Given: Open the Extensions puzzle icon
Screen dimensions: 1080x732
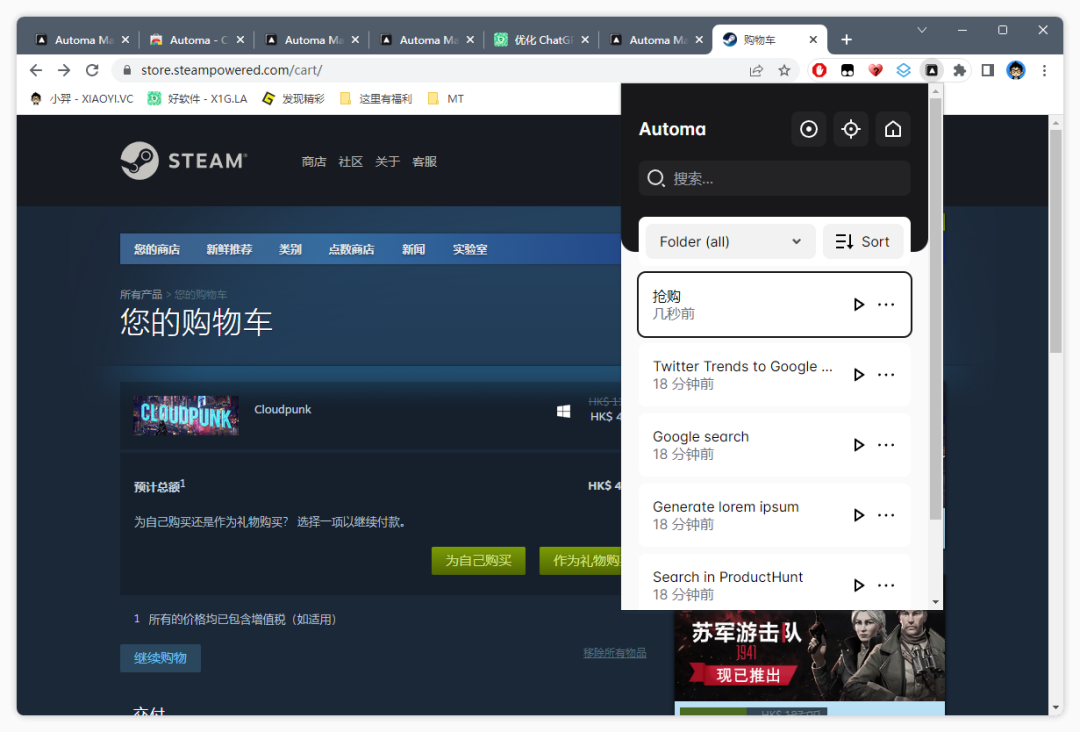Looking at the screenshot, I should point(959,70).
